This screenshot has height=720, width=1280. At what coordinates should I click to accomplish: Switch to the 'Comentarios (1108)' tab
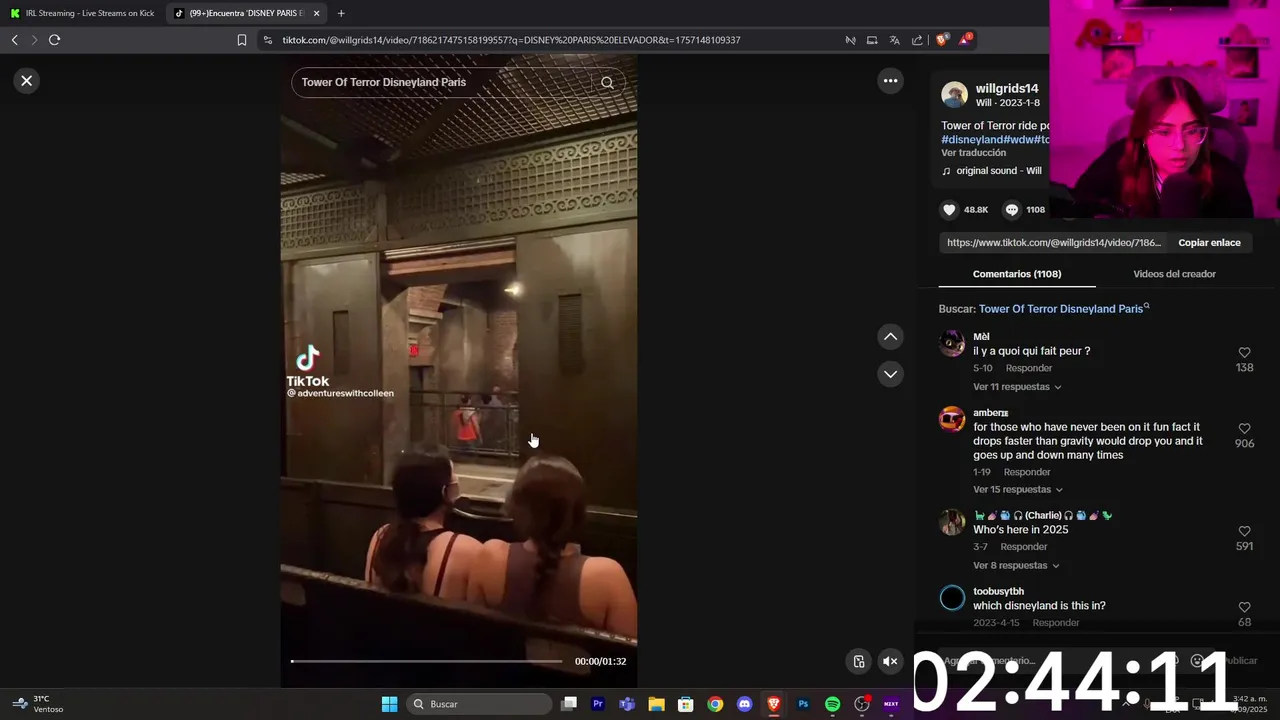point(1017,274)
